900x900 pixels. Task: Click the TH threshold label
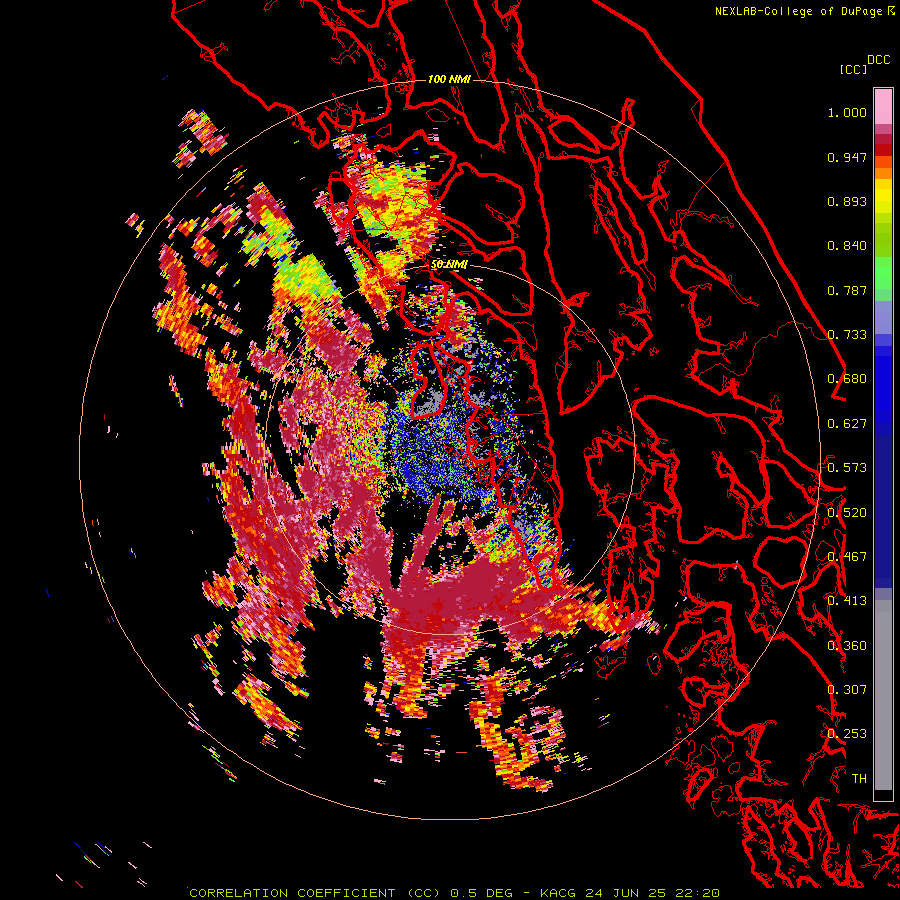859,779
